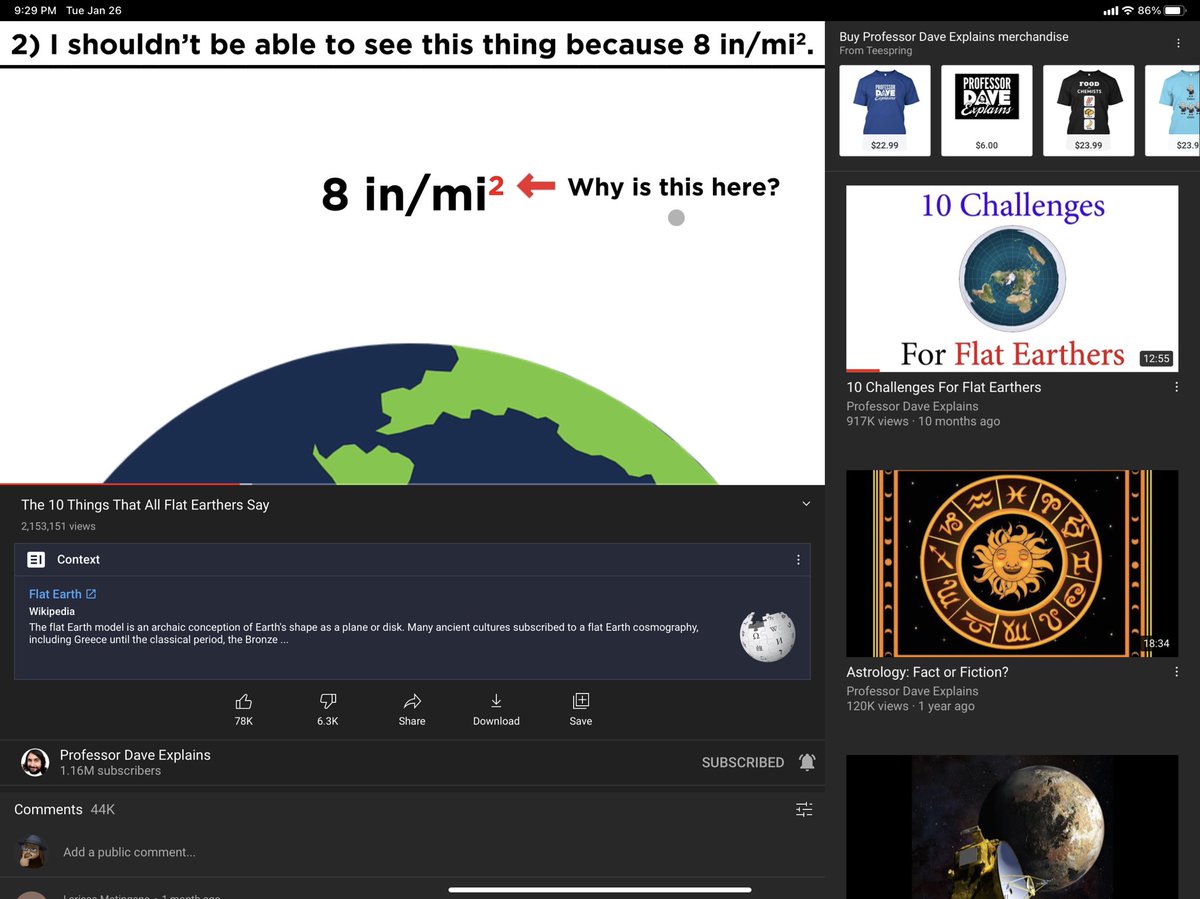
Task: Click the video title The 10 Things That All Flat Earthers Say
Action: (145, 505)
